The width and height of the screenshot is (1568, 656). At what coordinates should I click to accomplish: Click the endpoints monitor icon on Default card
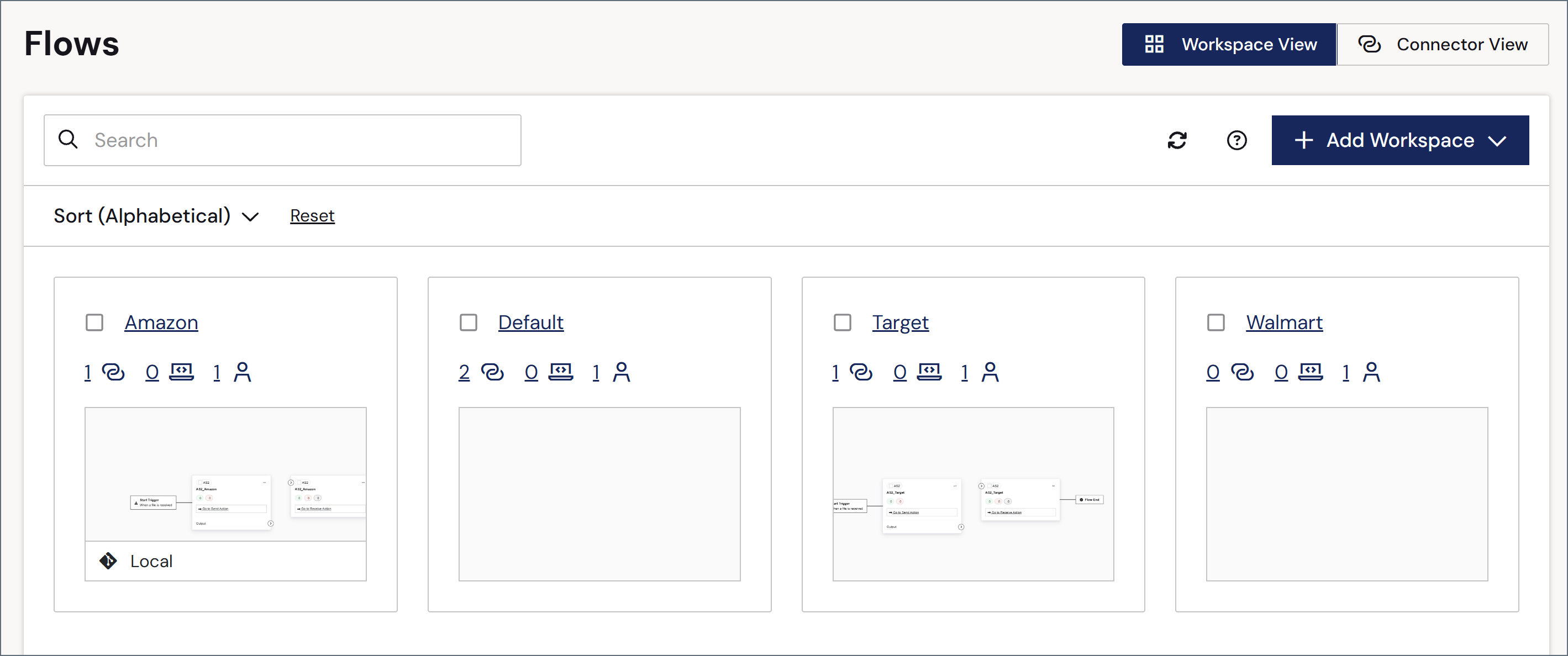click(561, 372)
